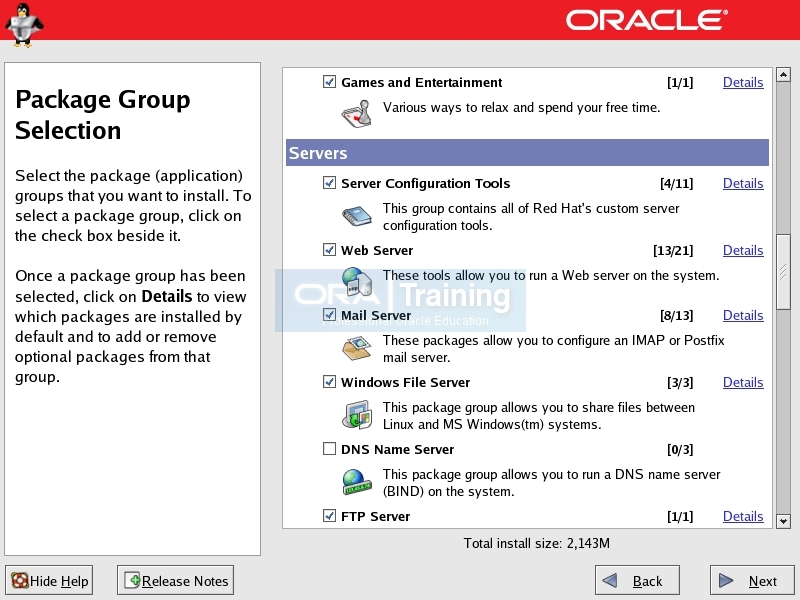800x600 pixels.
Task: Click the Mail Server envelope icon
Action: (x=357, y=348)
